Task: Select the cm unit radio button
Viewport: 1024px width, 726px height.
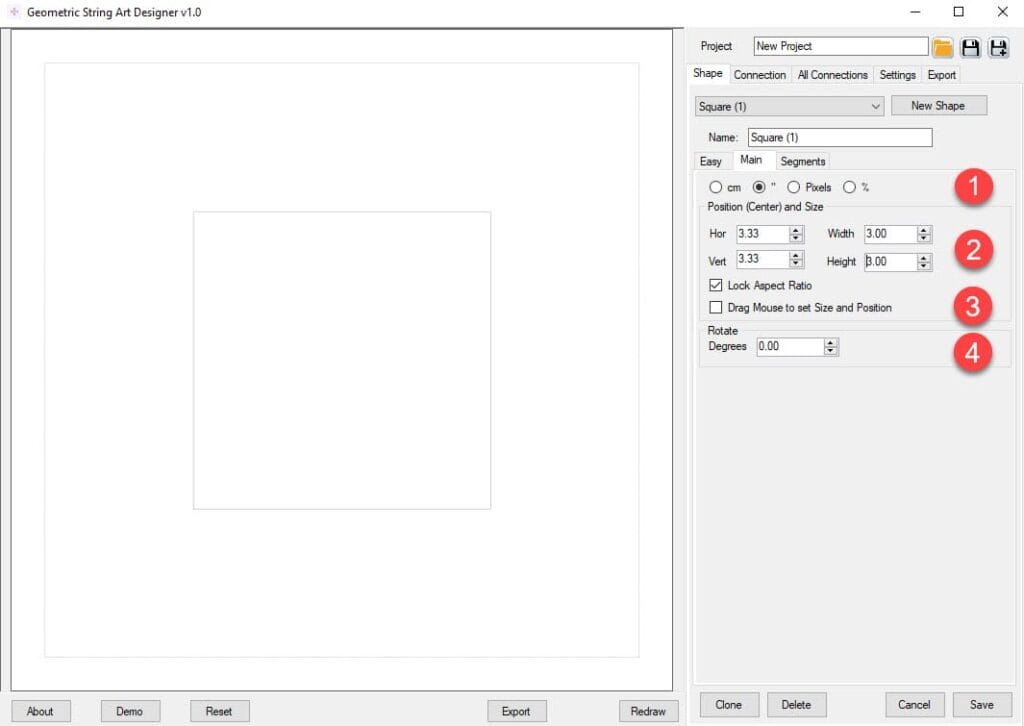Action: coord(715,187)
